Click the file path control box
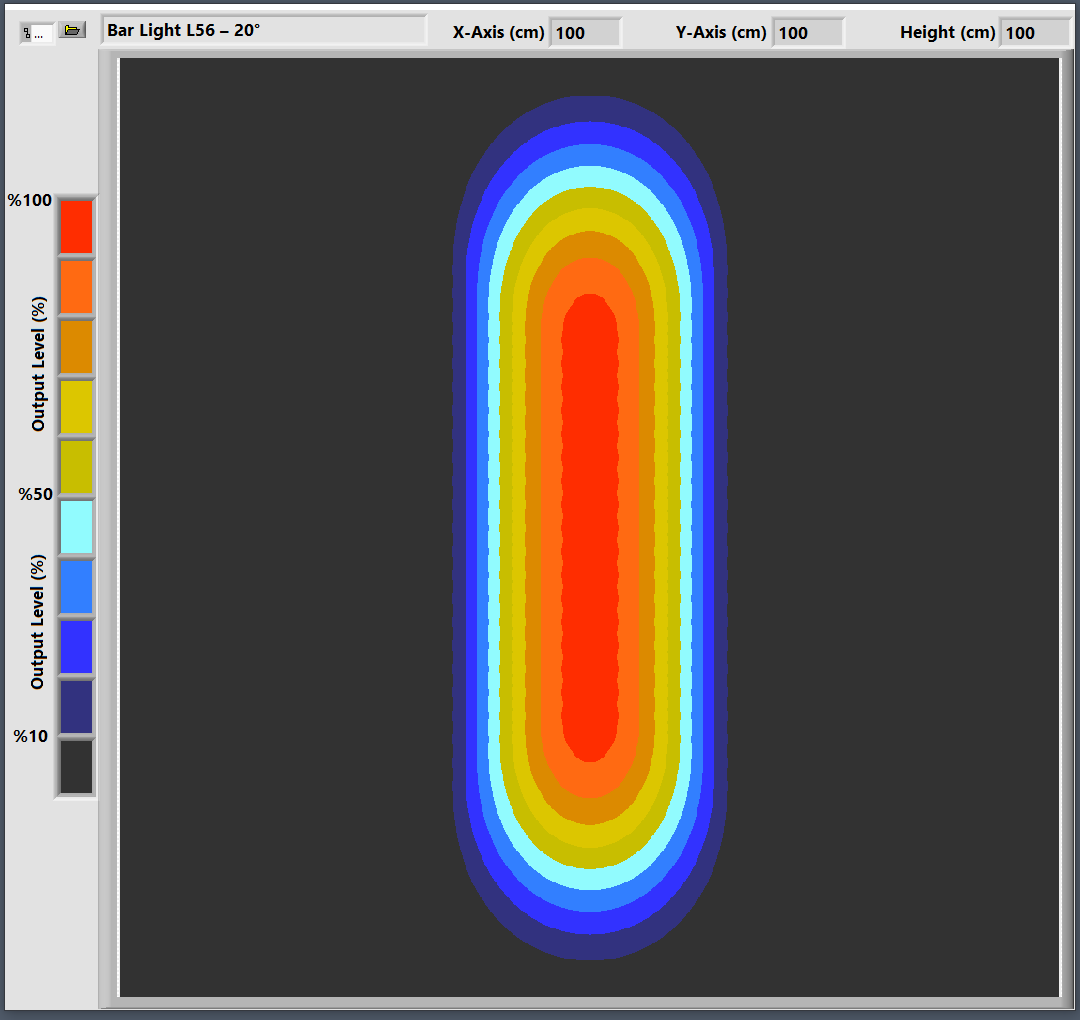 [37, 33]
